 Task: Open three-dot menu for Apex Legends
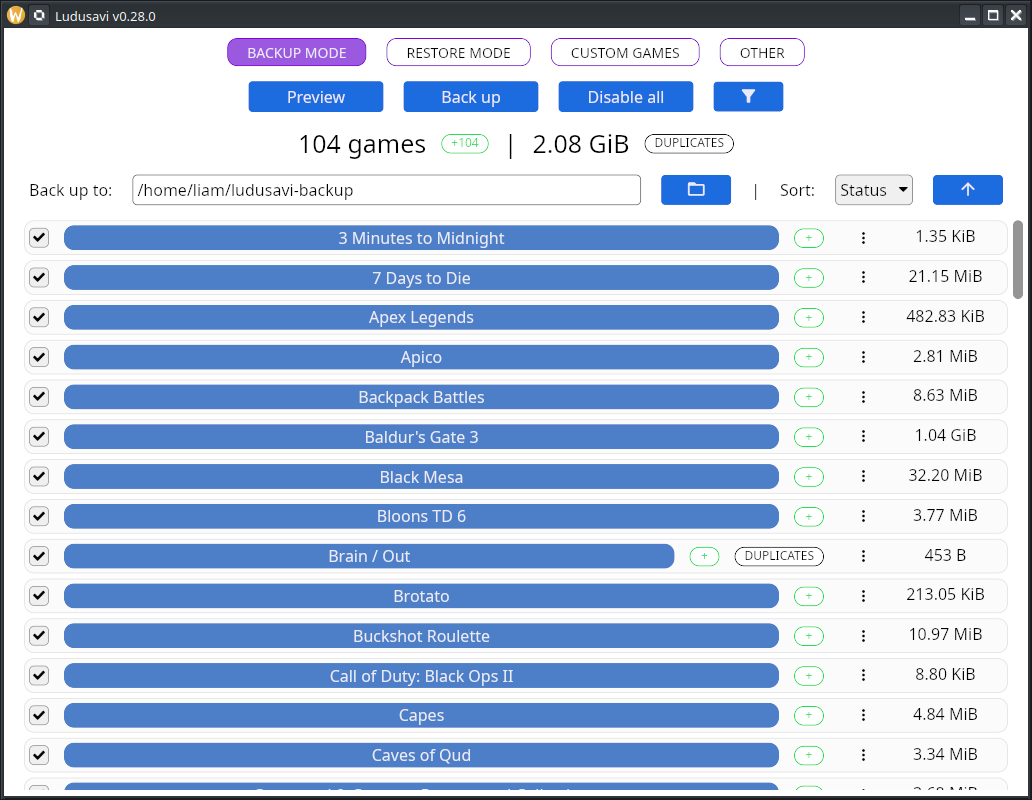tap(863, 318)
